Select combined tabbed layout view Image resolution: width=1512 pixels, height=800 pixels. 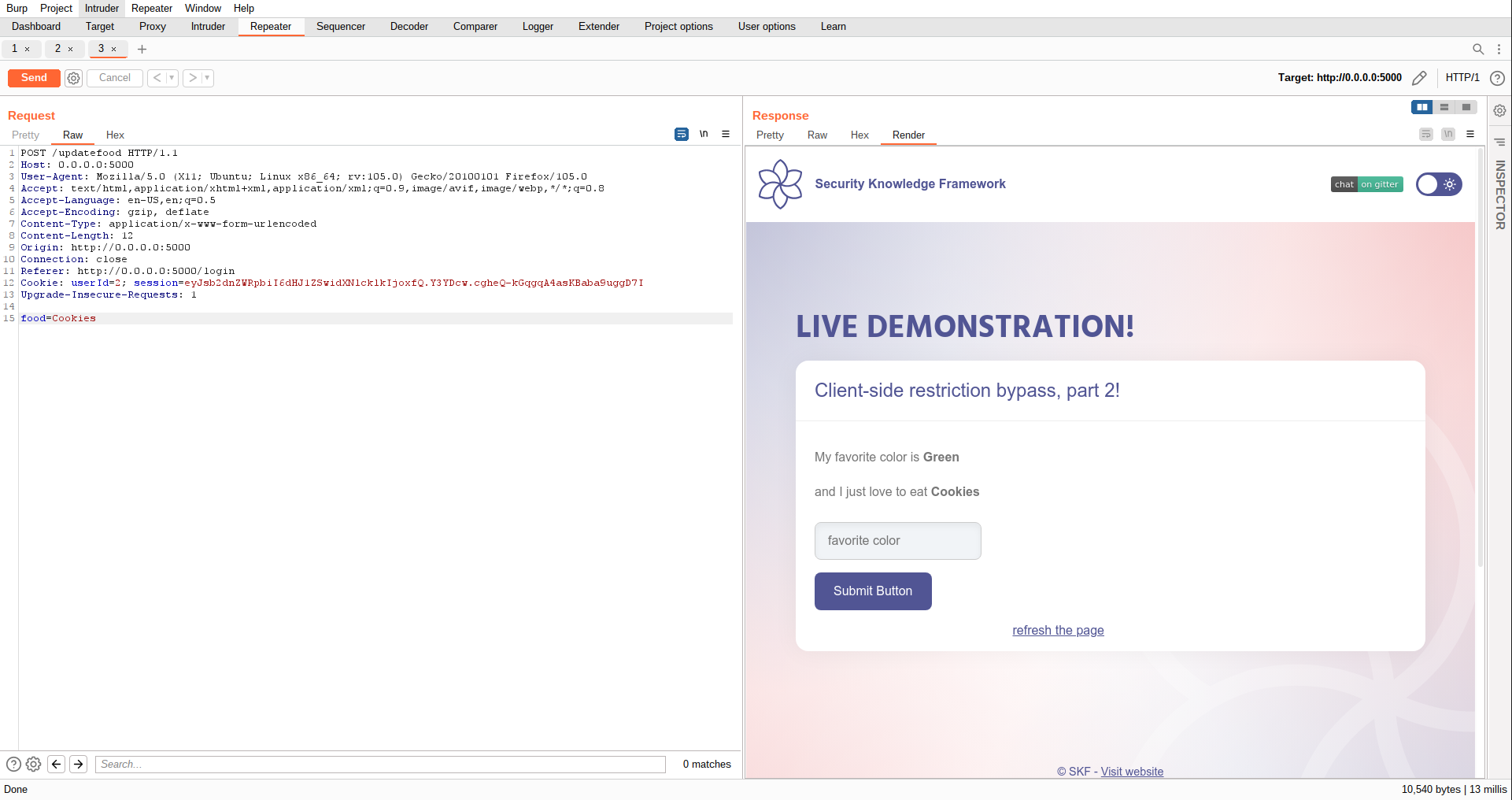click(1466, 107)
